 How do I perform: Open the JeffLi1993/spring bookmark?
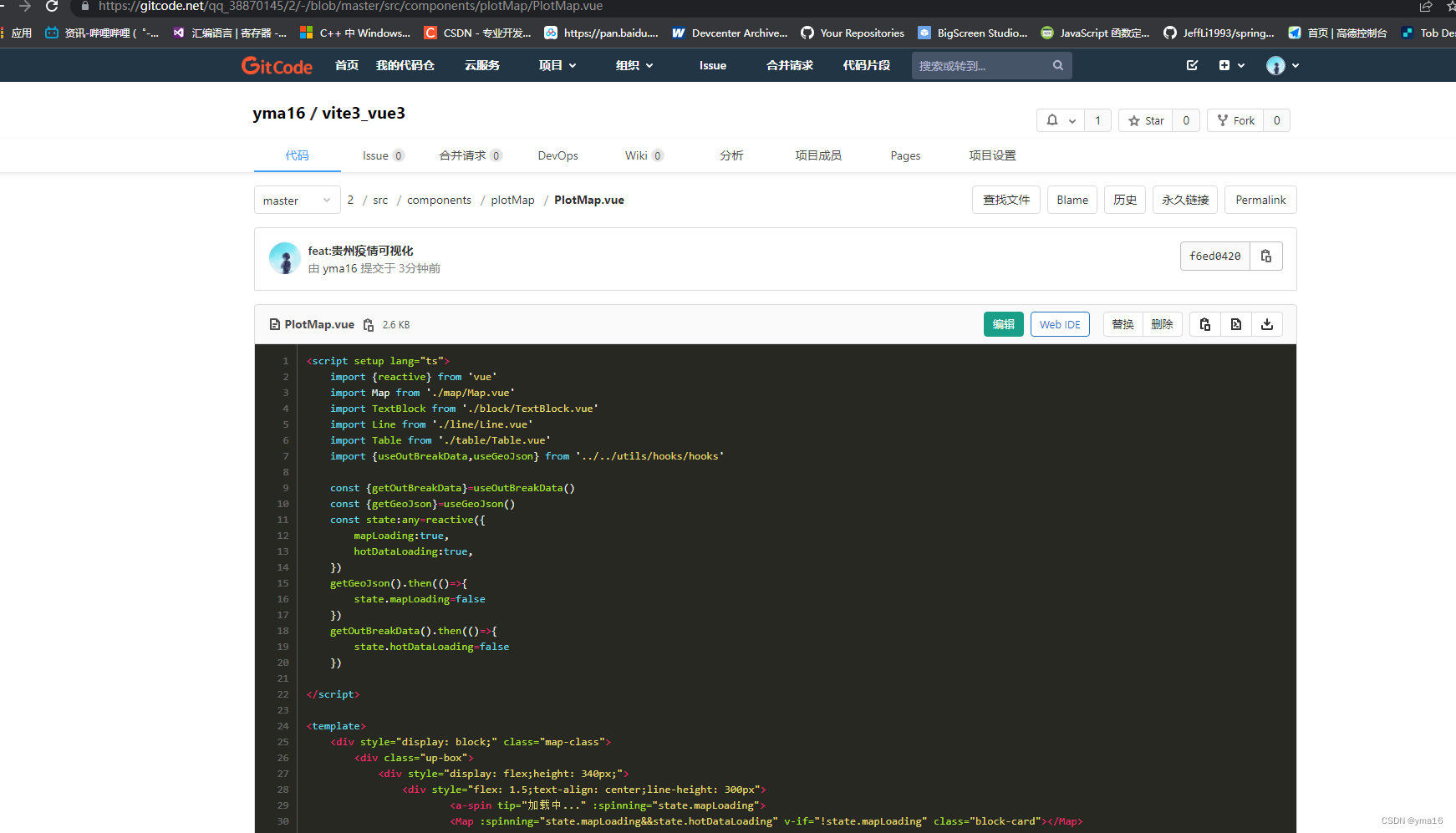click(x=1219, y=33)
